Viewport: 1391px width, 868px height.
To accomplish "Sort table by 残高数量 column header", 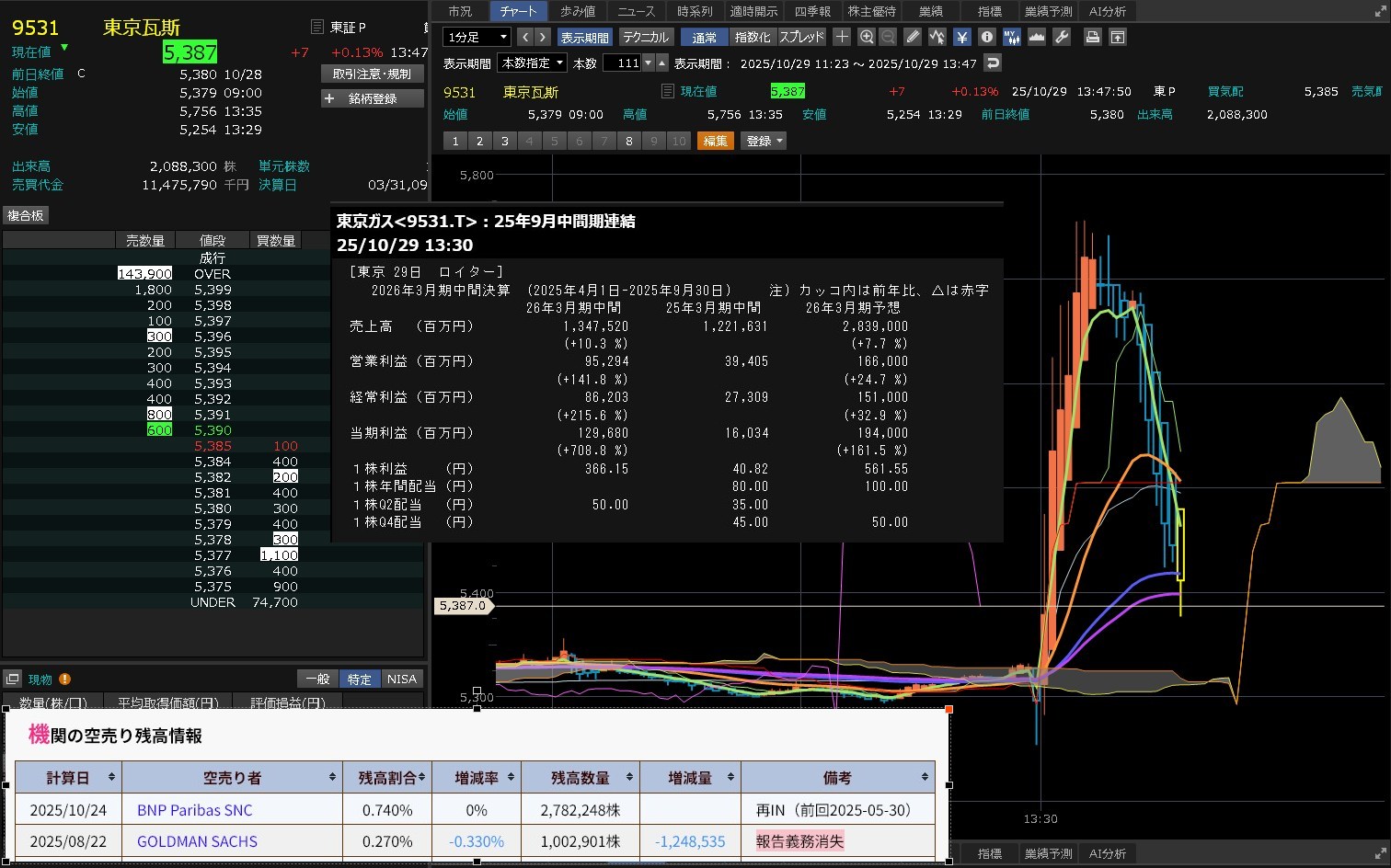I will (581, 778).
